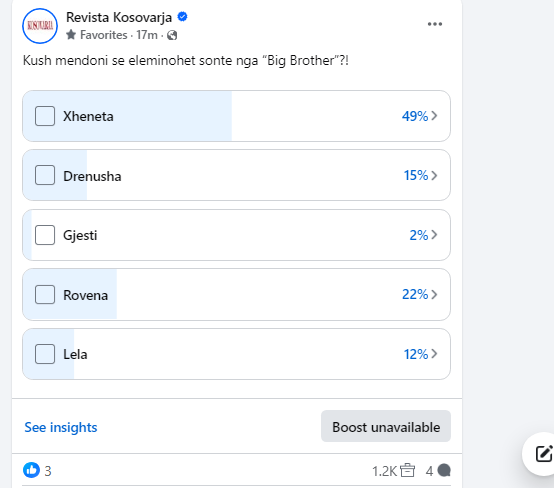Tick the Lela poll checkbox
Image resolution: width=554 pixels, height=488 pixels.
click(45, 354)
